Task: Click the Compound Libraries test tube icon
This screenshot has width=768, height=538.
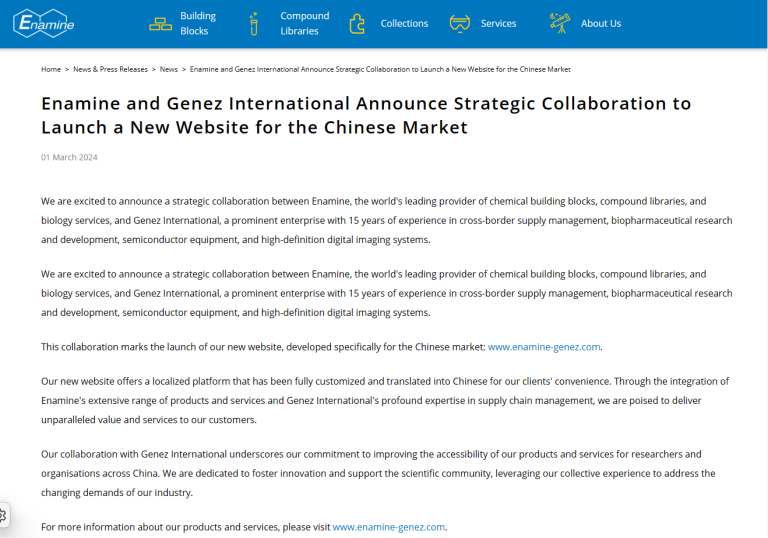Action: point(254,24)
